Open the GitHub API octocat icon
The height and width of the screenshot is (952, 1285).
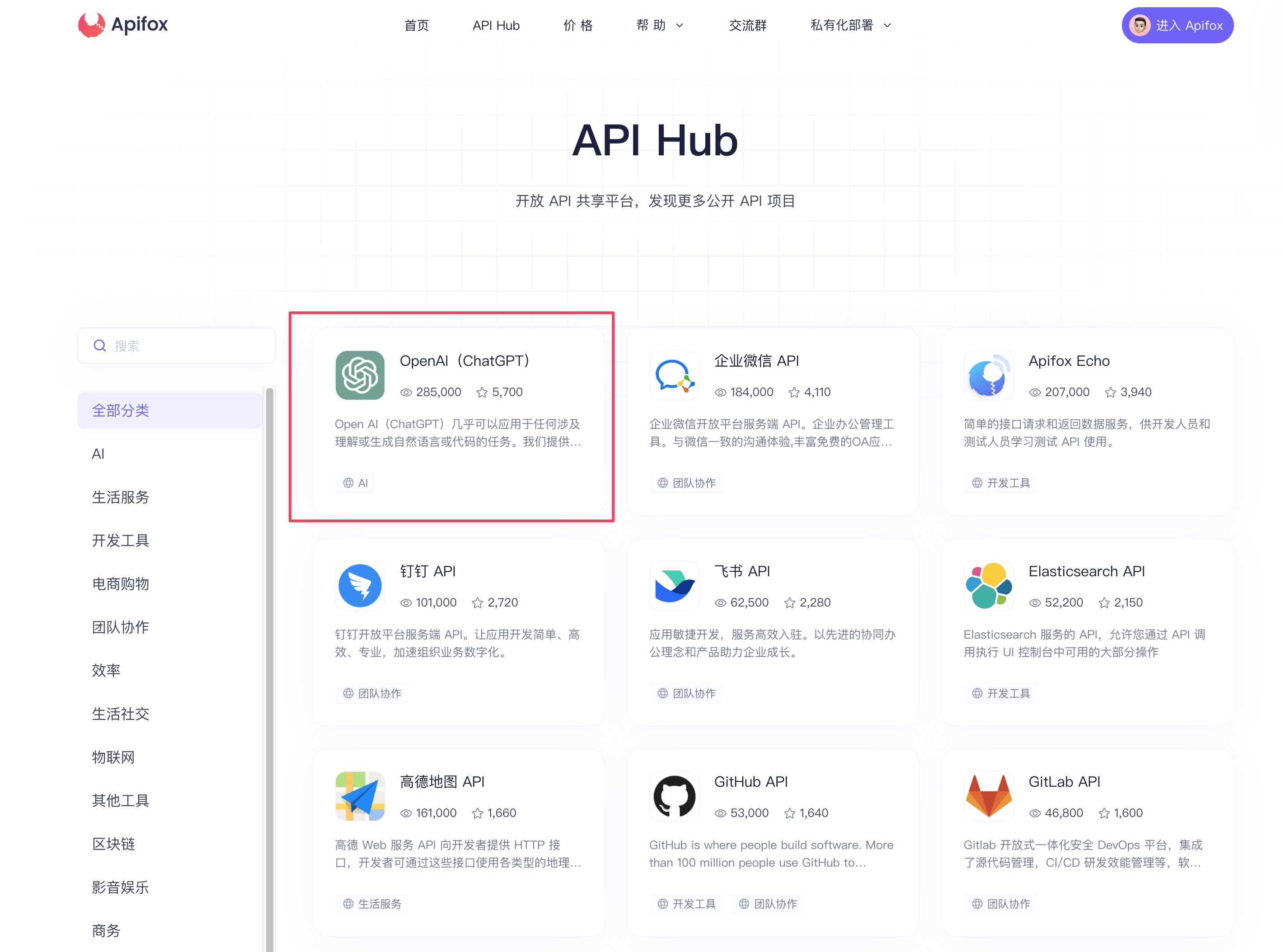pos(674,796)
